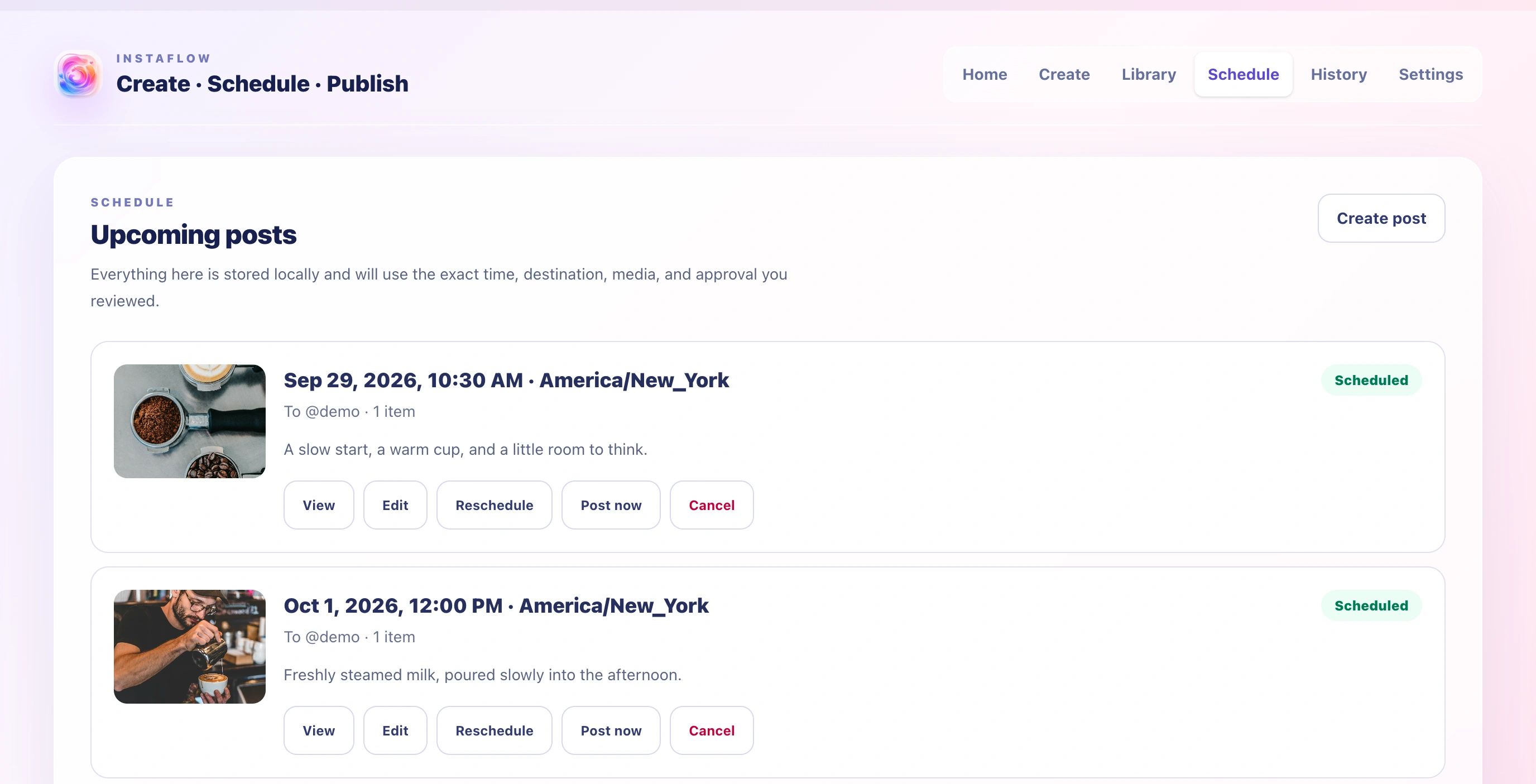1536x784 pixels.
Task: View the Sep 29 scheduled post
Action: [318, 505]
